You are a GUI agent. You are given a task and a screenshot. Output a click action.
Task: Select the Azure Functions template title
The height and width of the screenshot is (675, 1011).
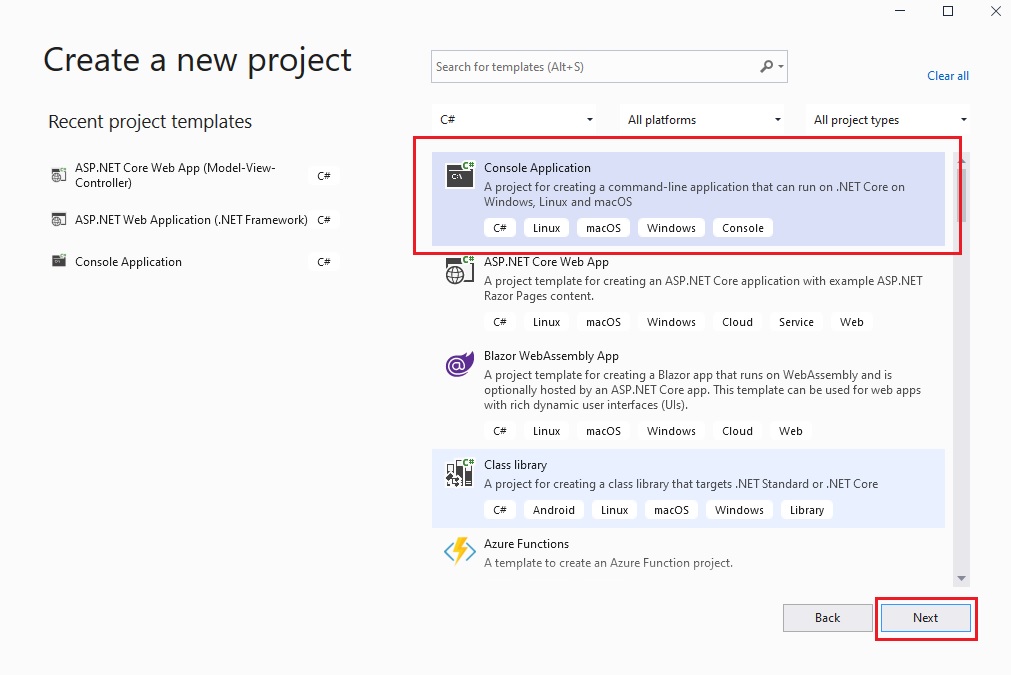[526, 544]
